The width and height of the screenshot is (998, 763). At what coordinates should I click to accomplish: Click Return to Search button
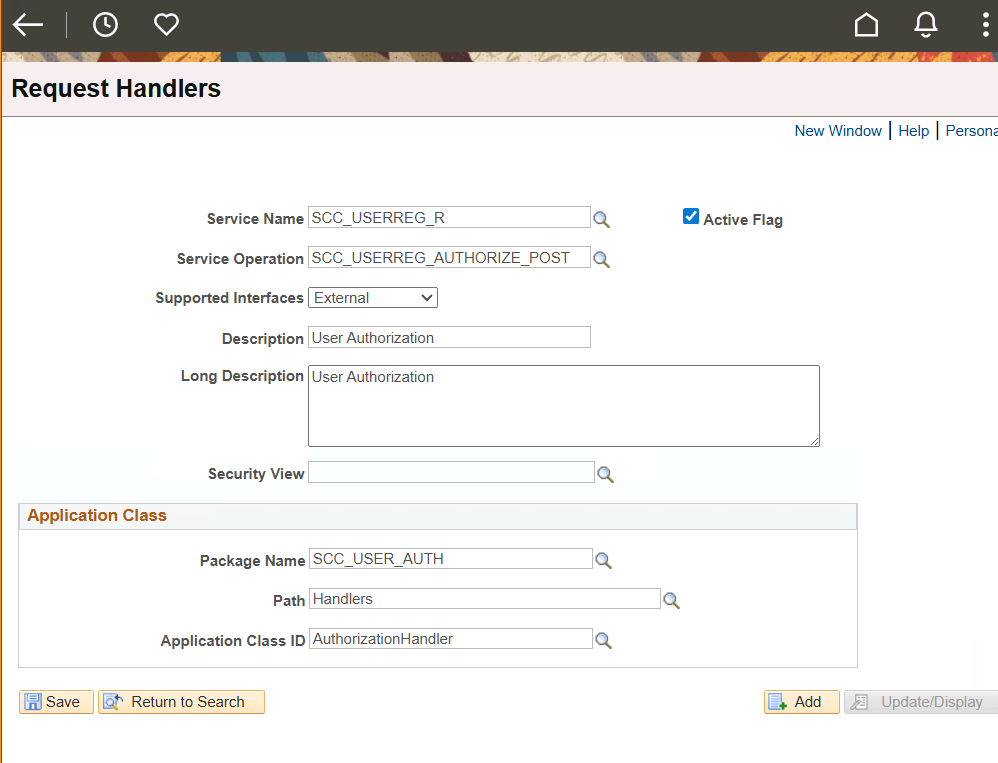point(181,702)
